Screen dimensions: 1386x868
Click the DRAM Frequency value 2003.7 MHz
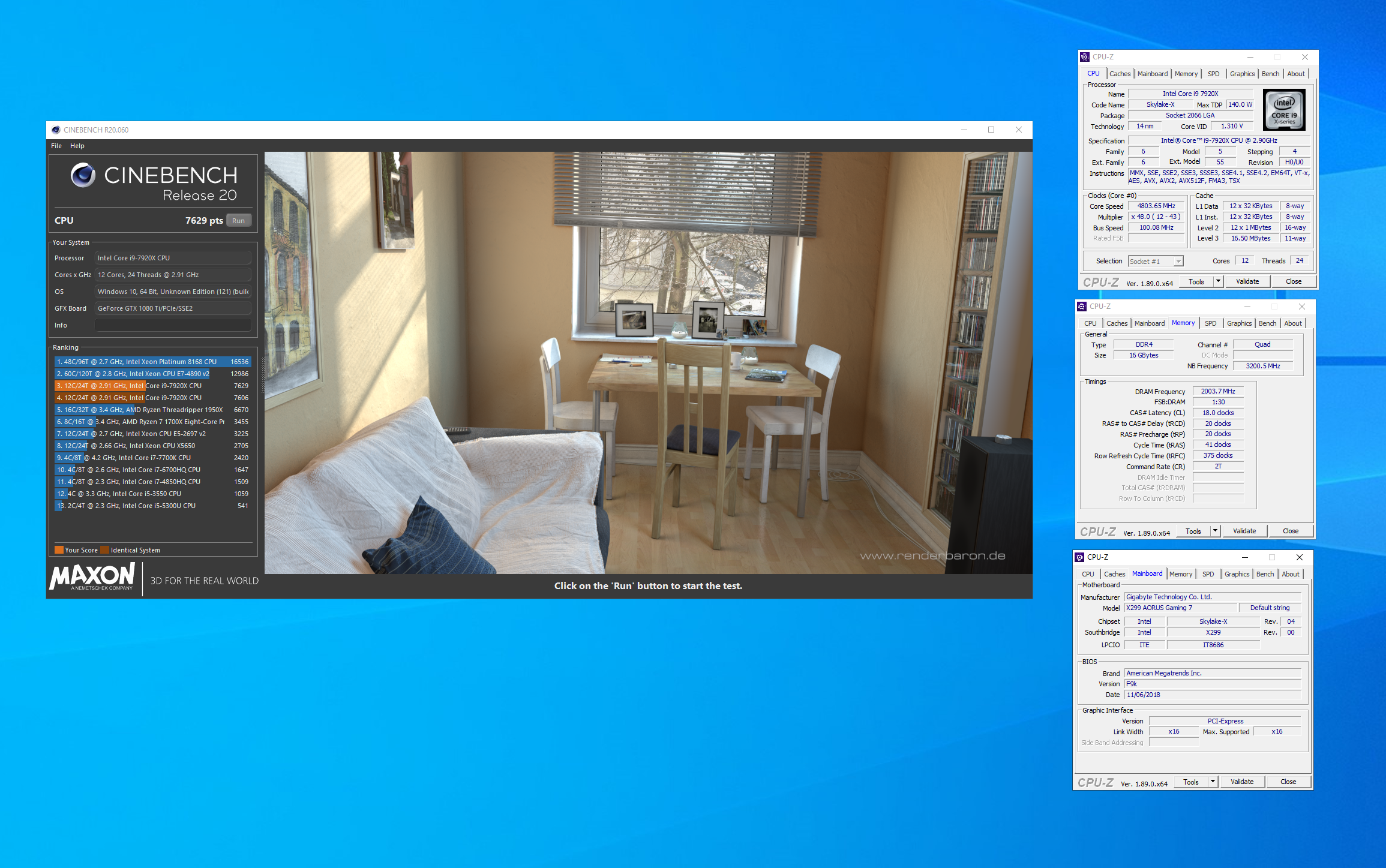(x=1218, y=391)
